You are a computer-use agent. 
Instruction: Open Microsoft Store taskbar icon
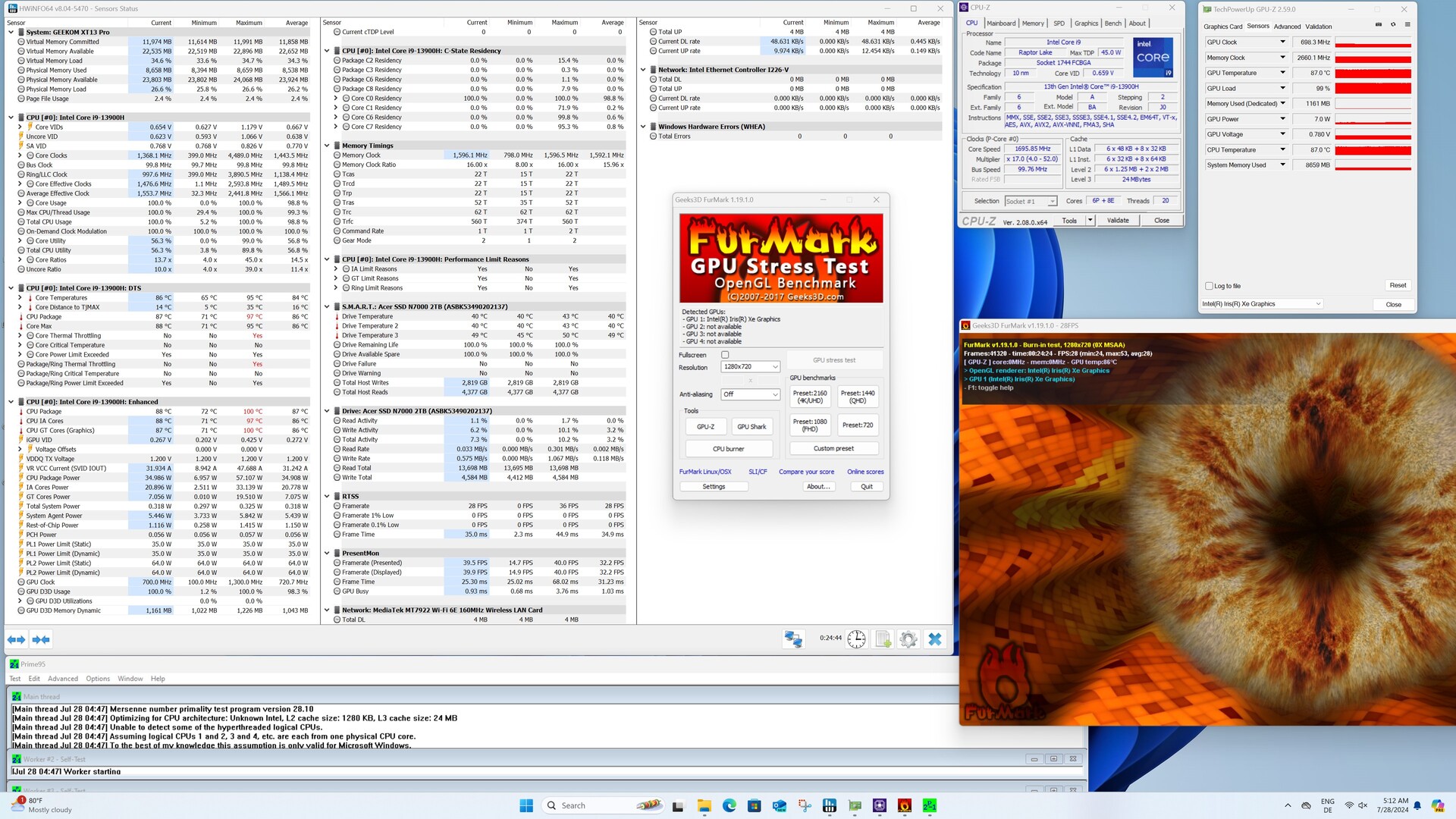pos(754,805)
